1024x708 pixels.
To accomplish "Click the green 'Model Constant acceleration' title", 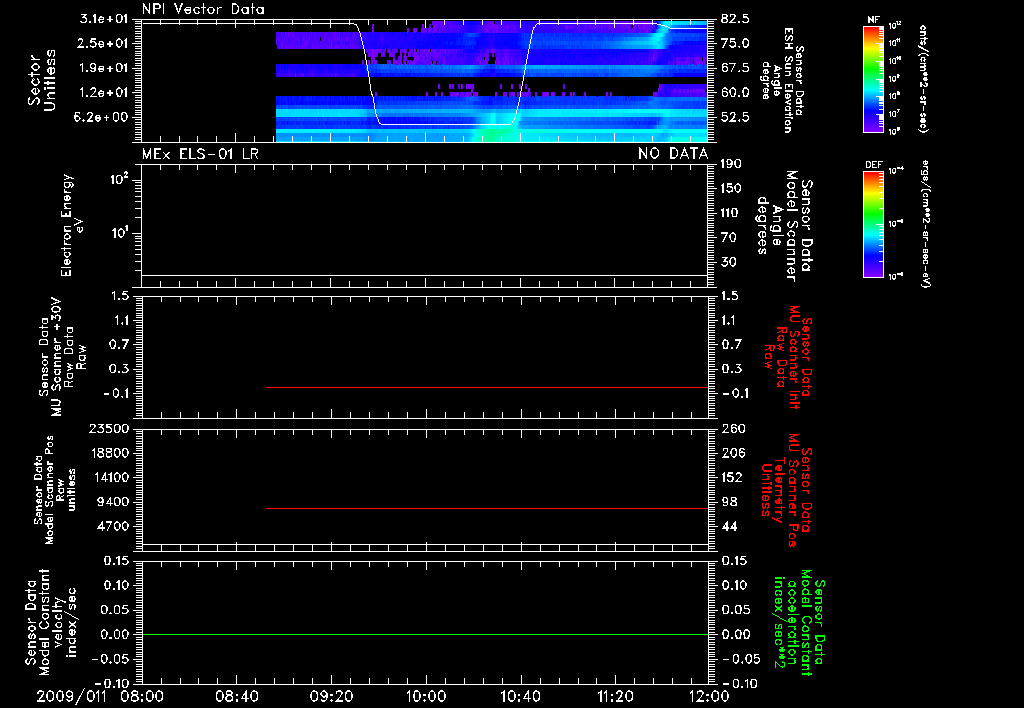I will (799, 622).
